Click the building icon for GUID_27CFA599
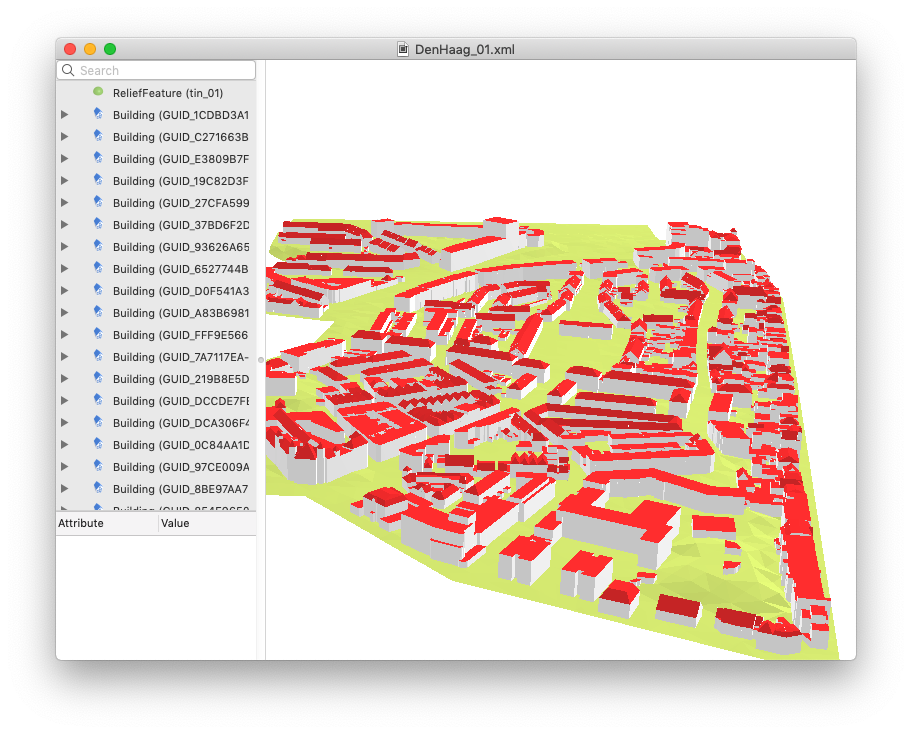The height and width of the screenshot is (734, 912). [98, 202]
